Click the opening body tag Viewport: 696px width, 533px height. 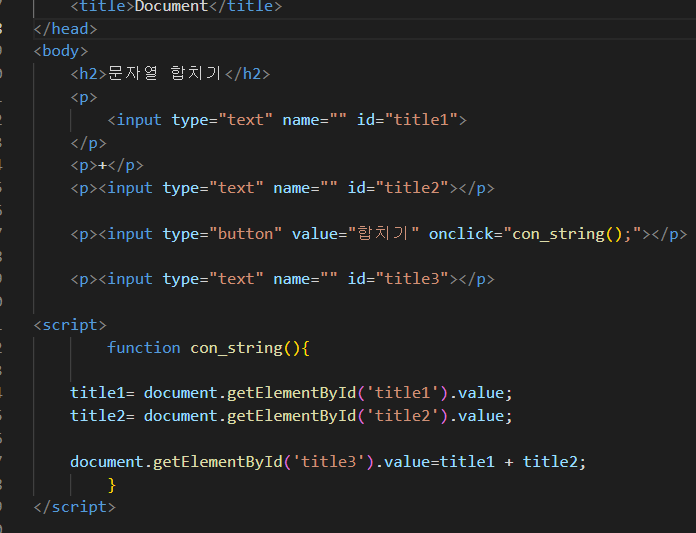click(61, 51)
